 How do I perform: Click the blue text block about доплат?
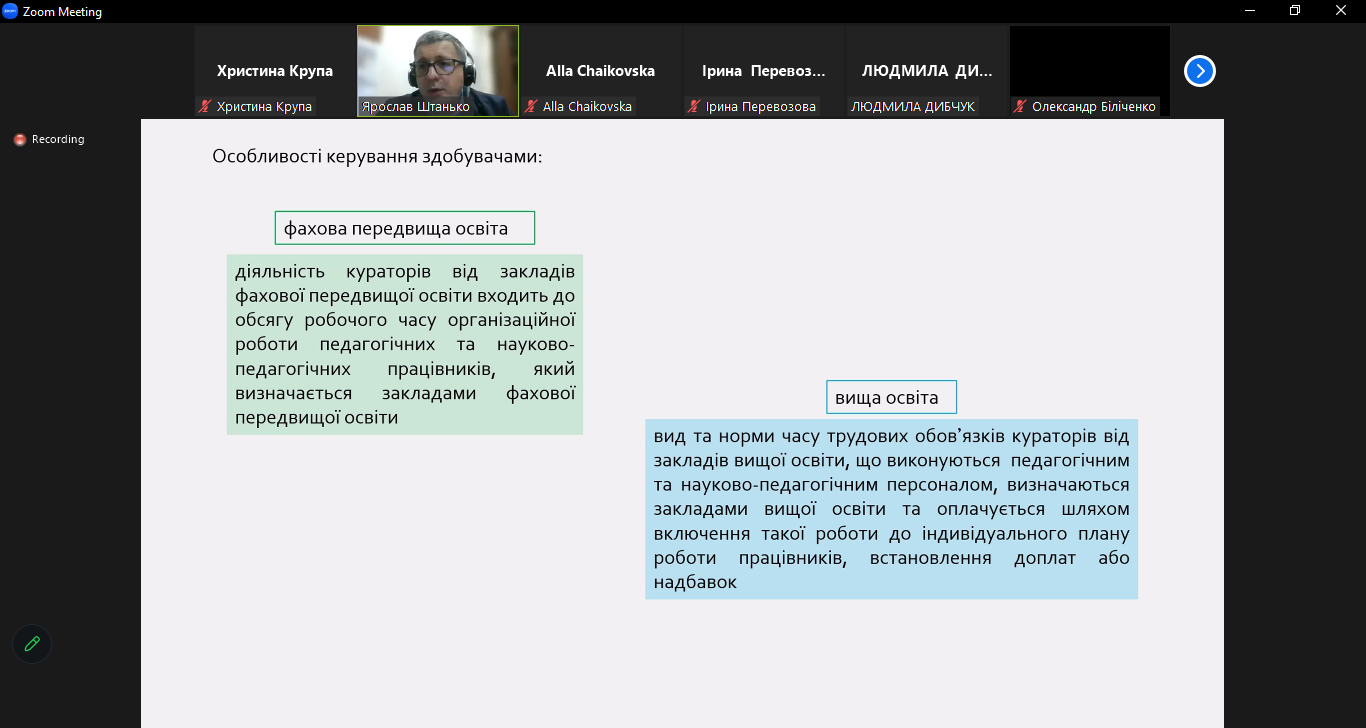pyautogui.click(x=891, y=509)
